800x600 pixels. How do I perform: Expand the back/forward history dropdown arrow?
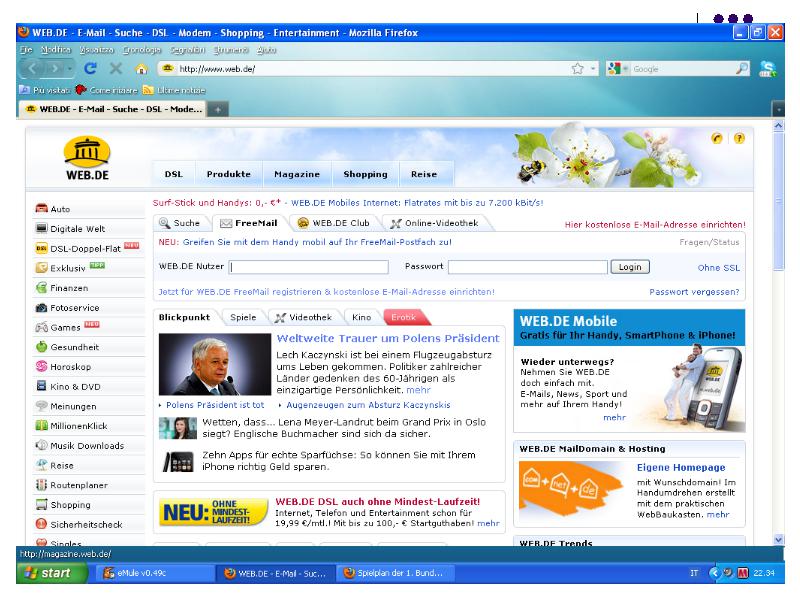click(x=70, y=68)
